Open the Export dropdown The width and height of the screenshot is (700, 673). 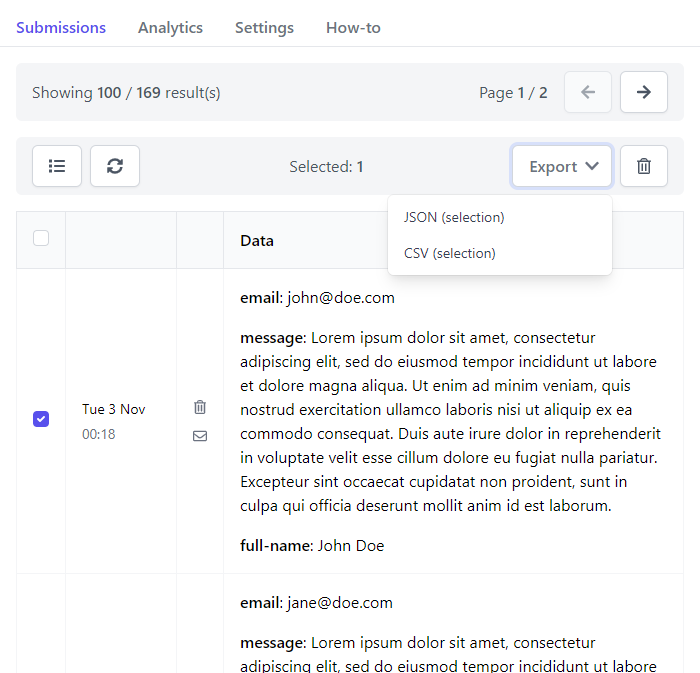[x=562, y=166]
